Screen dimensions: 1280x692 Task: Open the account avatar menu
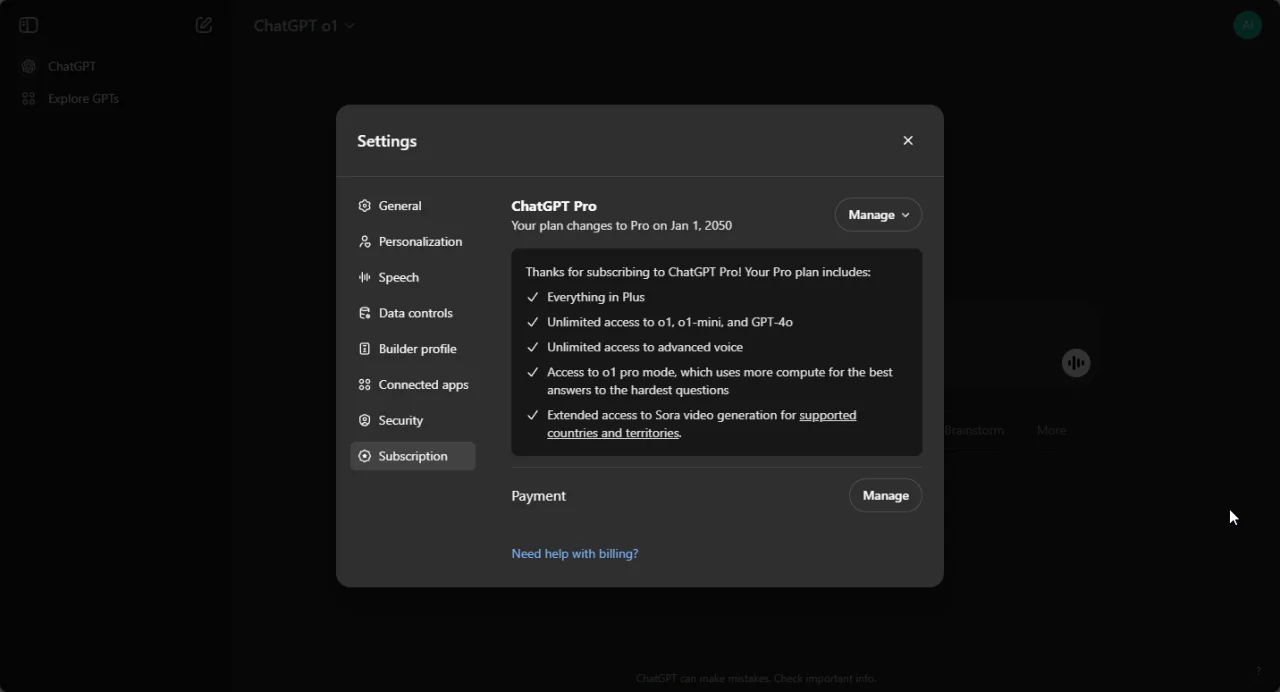coord(1247,25)
